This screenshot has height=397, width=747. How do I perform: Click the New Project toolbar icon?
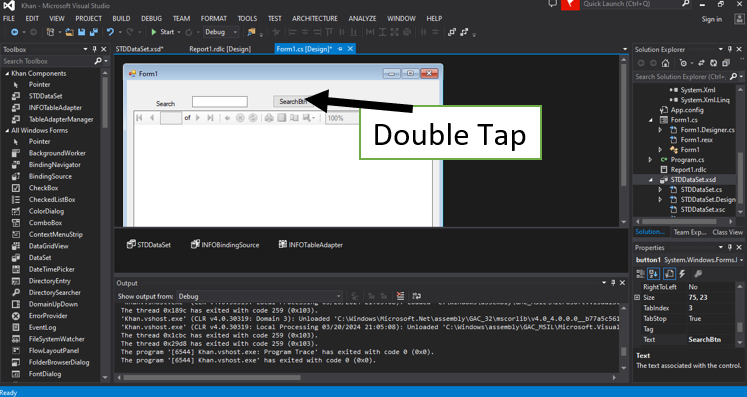tap(50, 32)
